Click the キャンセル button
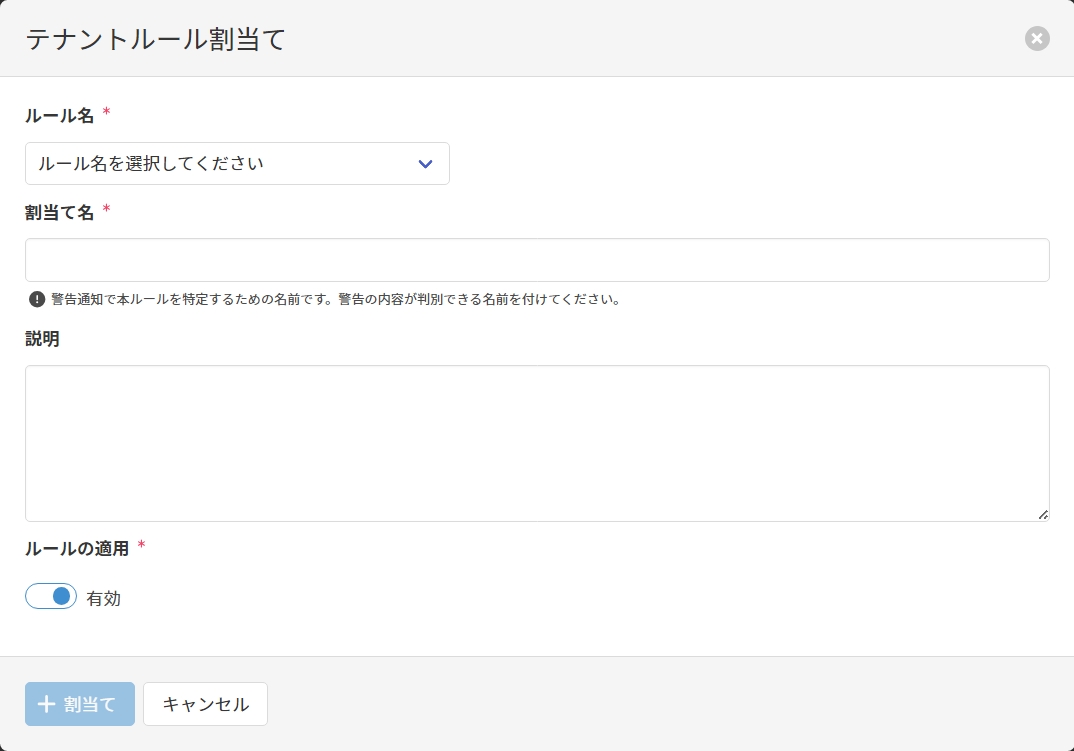Image resolution: width=1074 pixels, height=751 pixels. point(205,704)
